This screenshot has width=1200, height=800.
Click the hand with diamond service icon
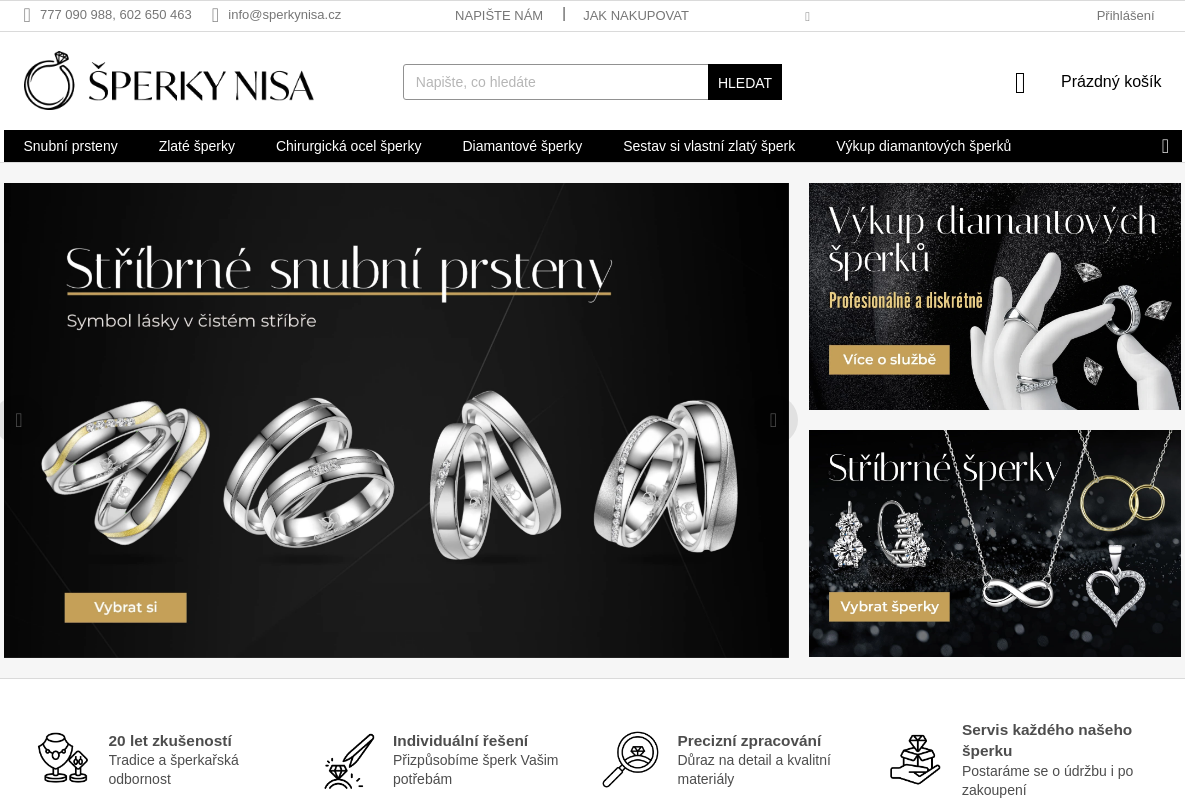pyautogui.click(x=915, y=759)
